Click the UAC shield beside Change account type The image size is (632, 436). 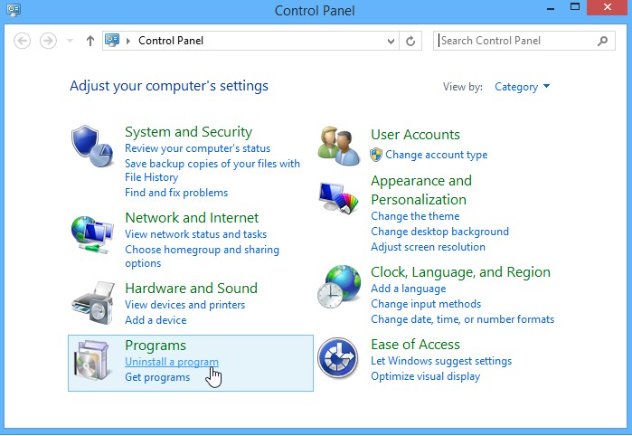pyautogui.click(x=376, y=154)
